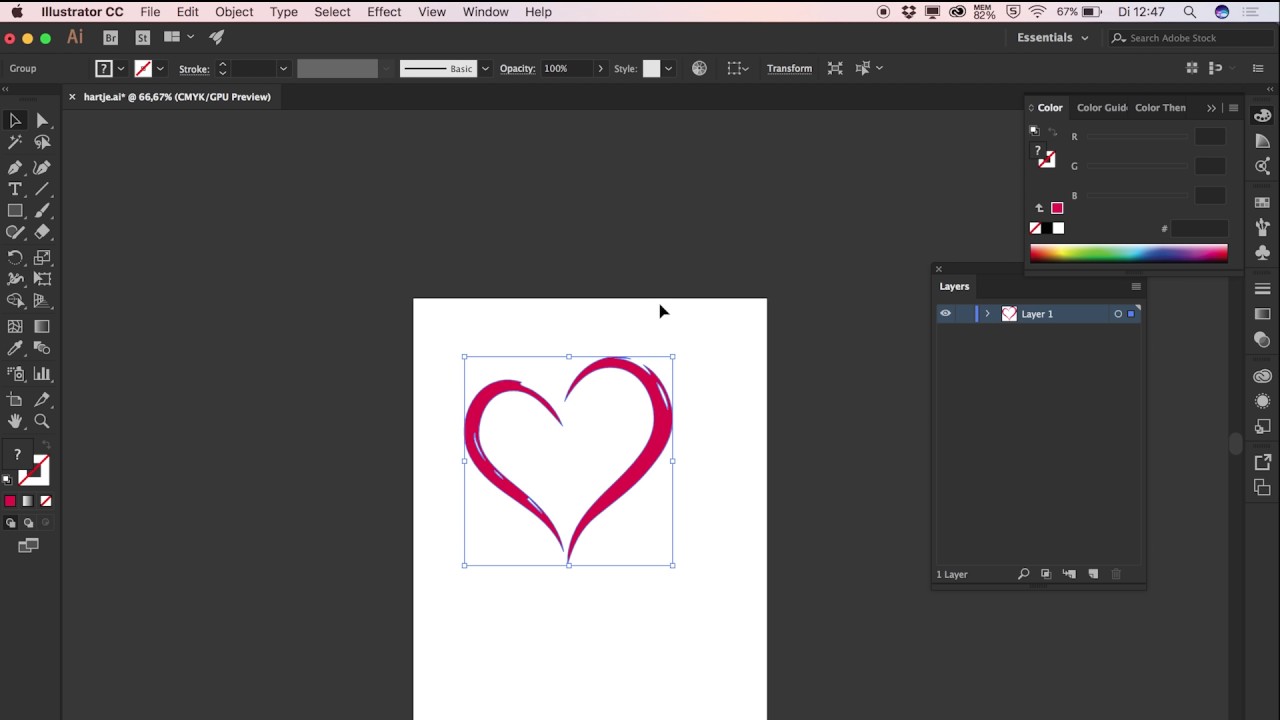Select the Line Segment tool

click(42, 189)
